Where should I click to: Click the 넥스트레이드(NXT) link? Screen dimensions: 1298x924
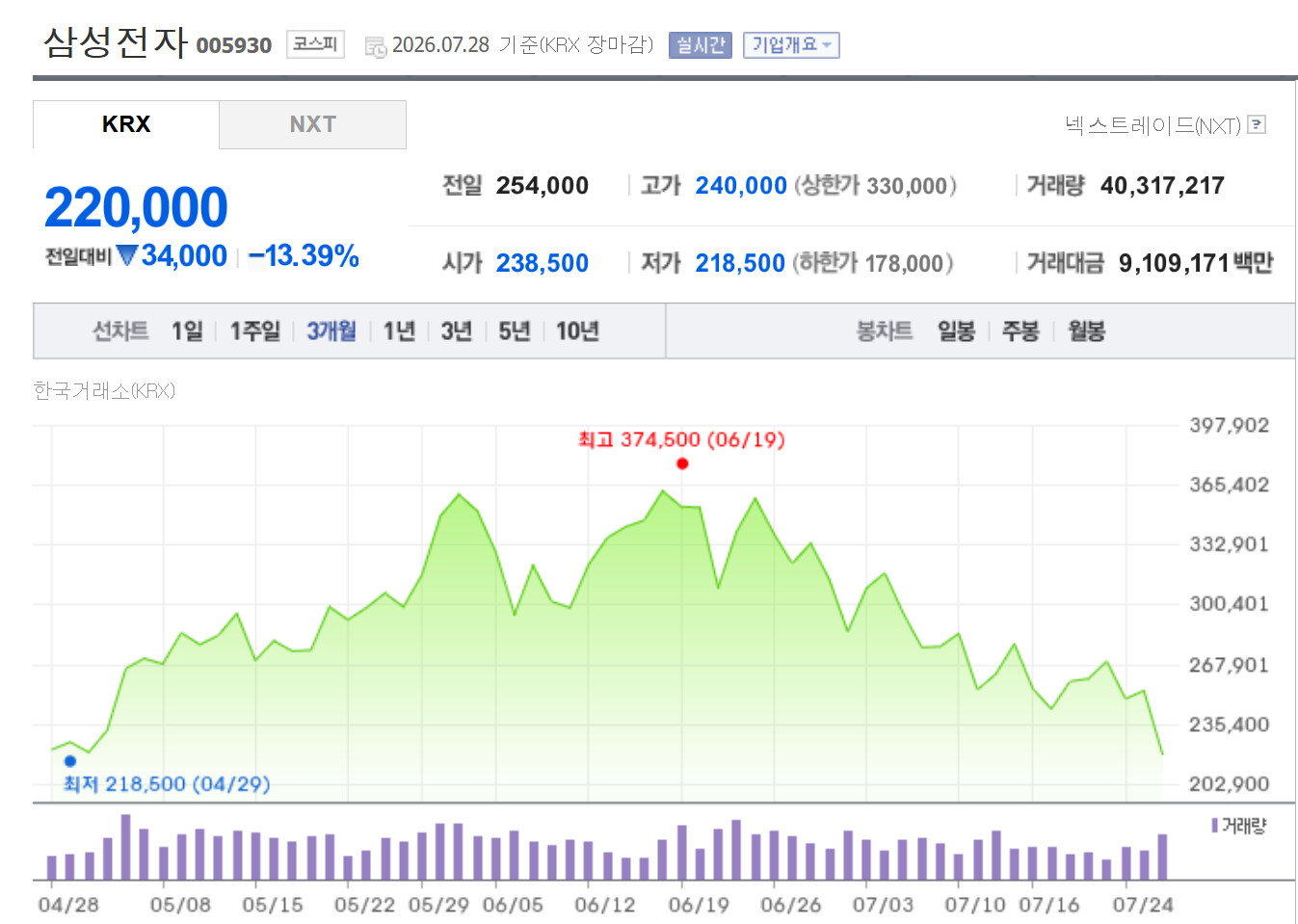coord(1152,125)
